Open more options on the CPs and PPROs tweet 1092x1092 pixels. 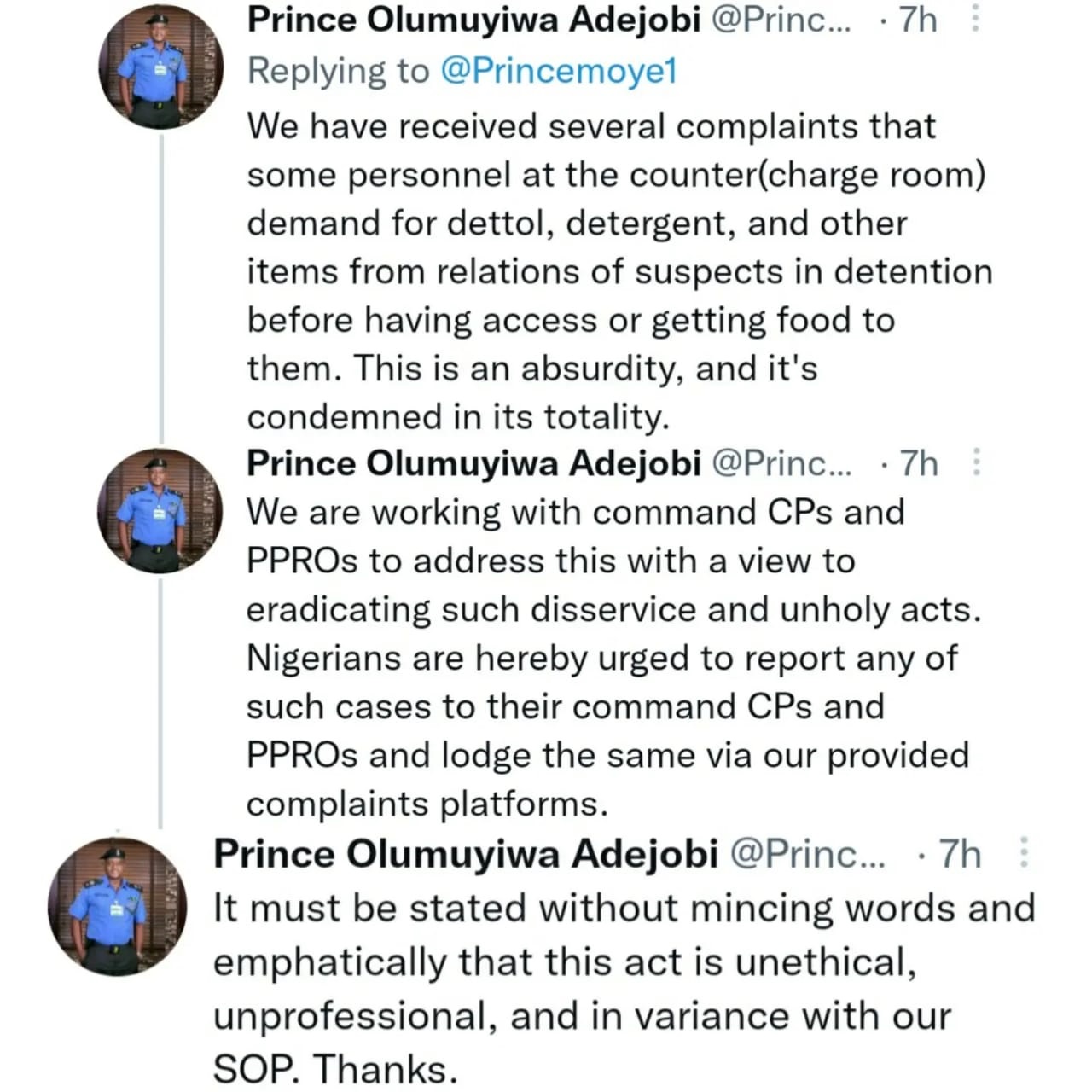click(x=977, y=462)
